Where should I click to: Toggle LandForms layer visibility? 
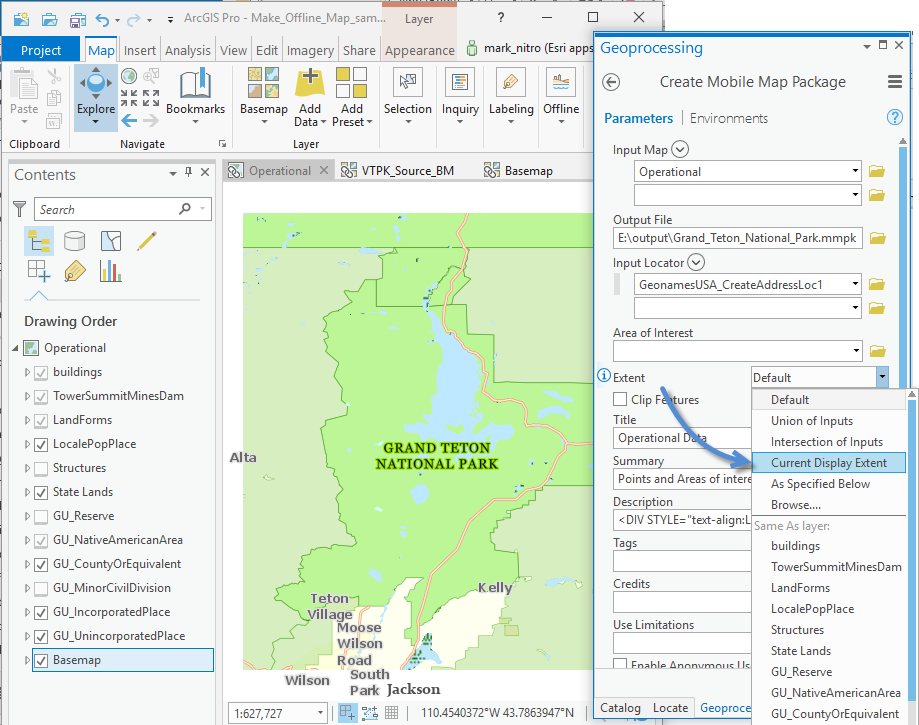click(x=41, y=420)
